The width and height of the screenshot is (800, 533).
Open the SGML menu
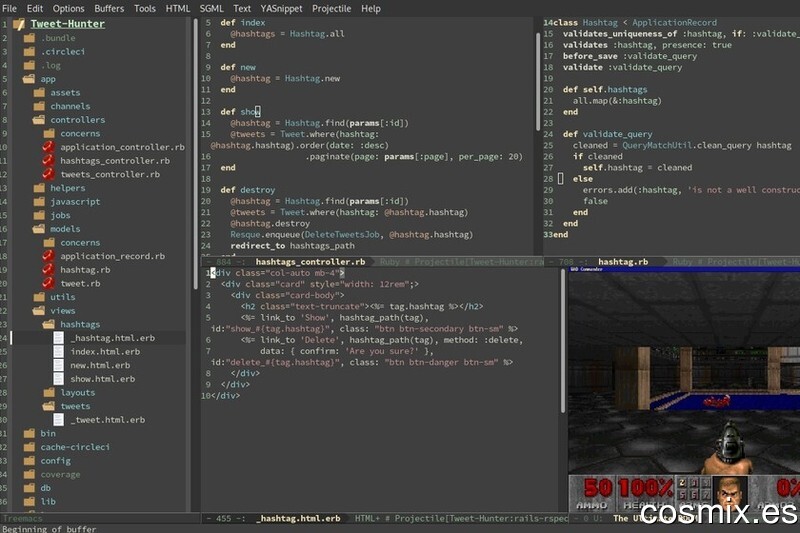click(212, 9)
